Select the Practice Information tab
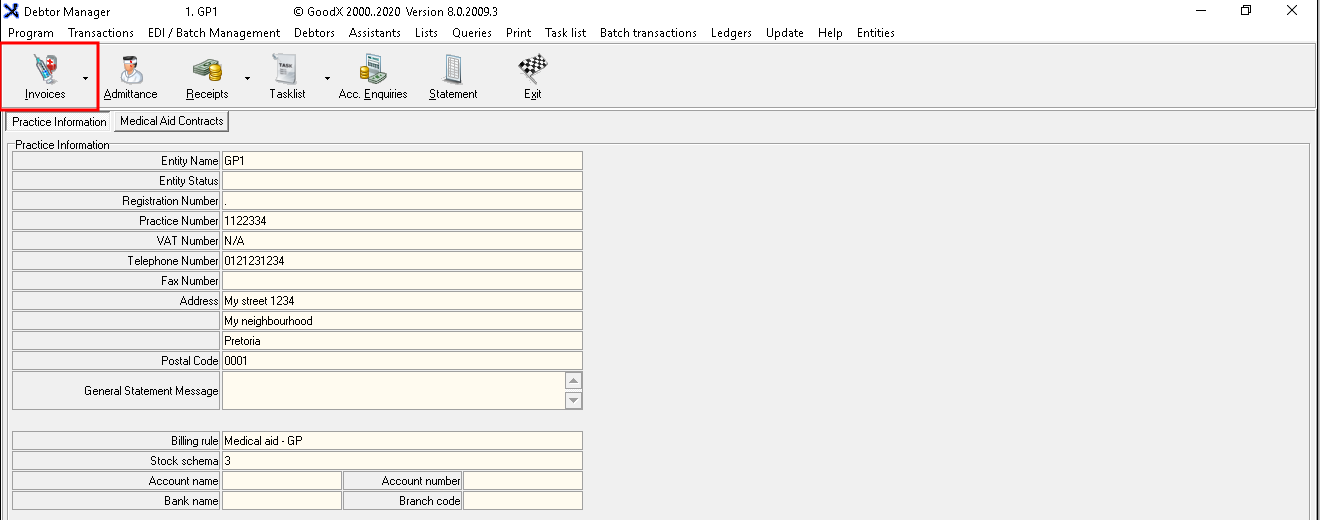Image resolution: width=1320 pixels, height=520 pixels. coord(59,122)
